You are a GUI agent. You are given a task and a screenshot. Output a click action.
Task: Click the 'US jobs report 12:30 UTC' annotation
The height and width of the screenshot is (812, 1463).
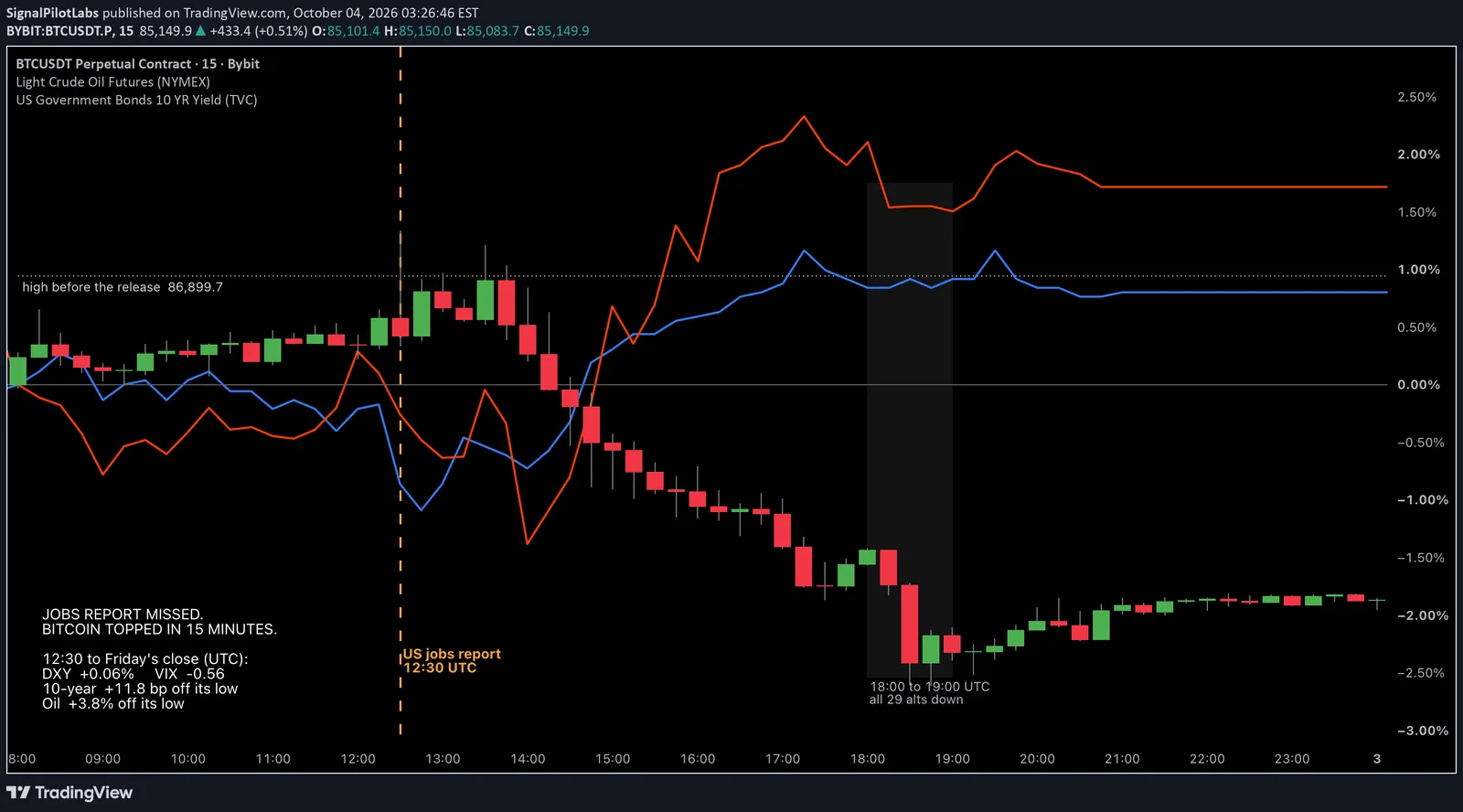(x=452, y=661)
